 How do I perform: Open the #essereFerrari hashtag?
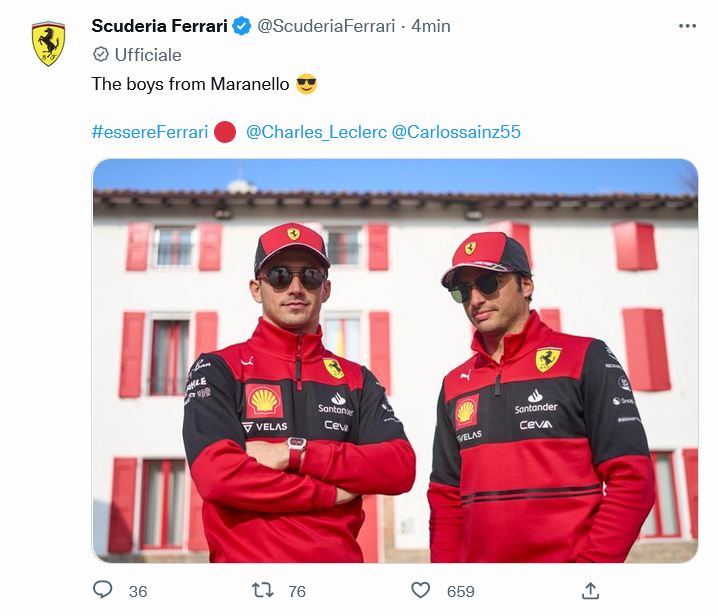(x=150, y=132)
